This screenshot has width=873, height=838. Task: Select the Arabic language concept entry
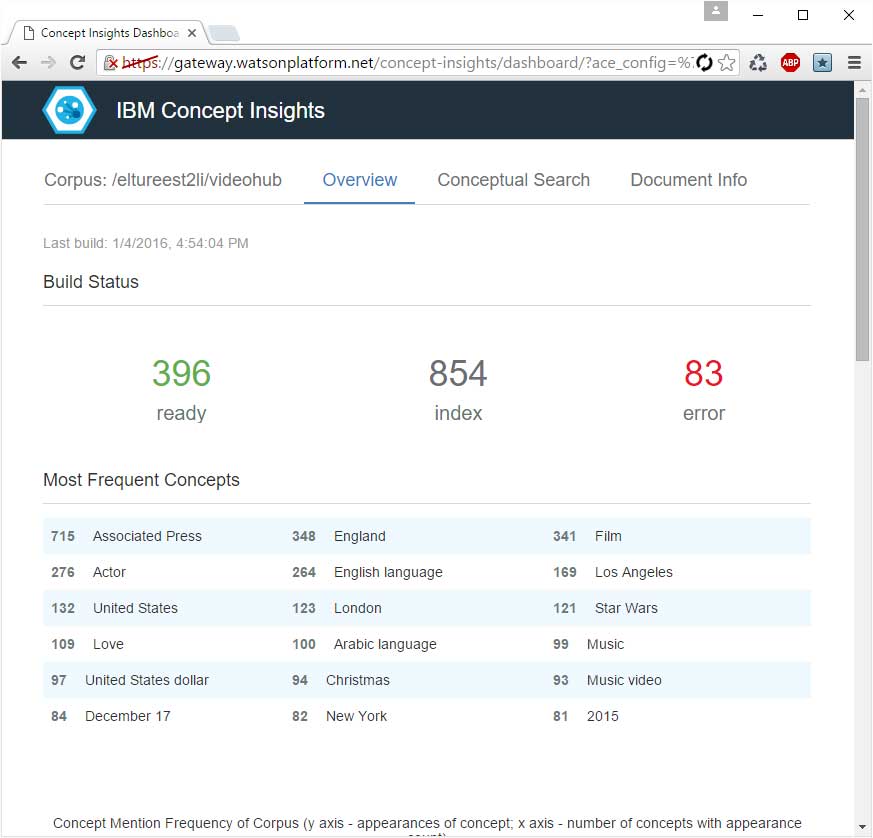click(x=364, y=644)
